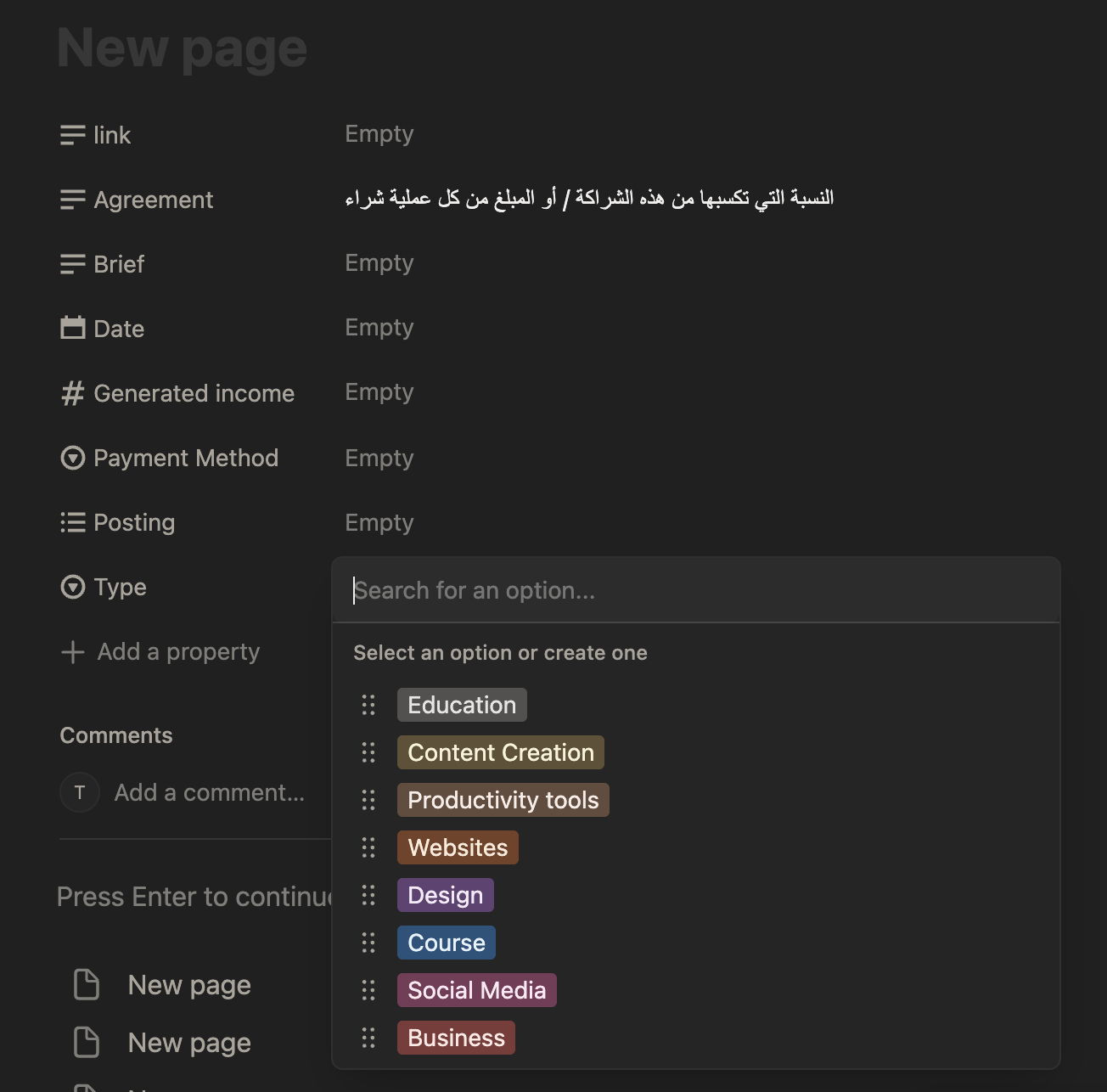Pick the blue Course tag
This screenshot has height=1092, width=1107.
coord(446,943)
